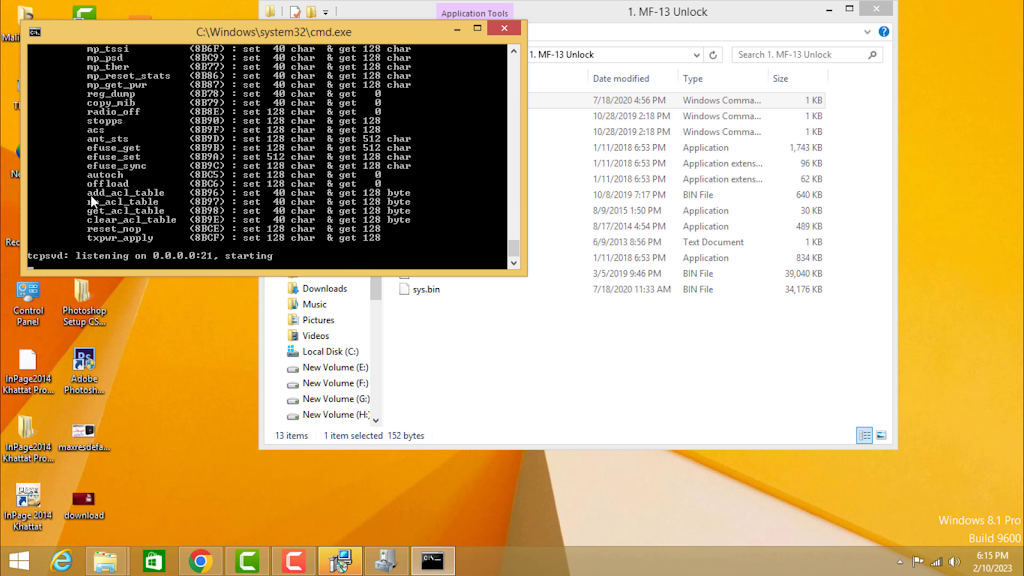Switch to the cmd.exe taskbar button
Screen dimensions: 1024x576
pos(433,561)
